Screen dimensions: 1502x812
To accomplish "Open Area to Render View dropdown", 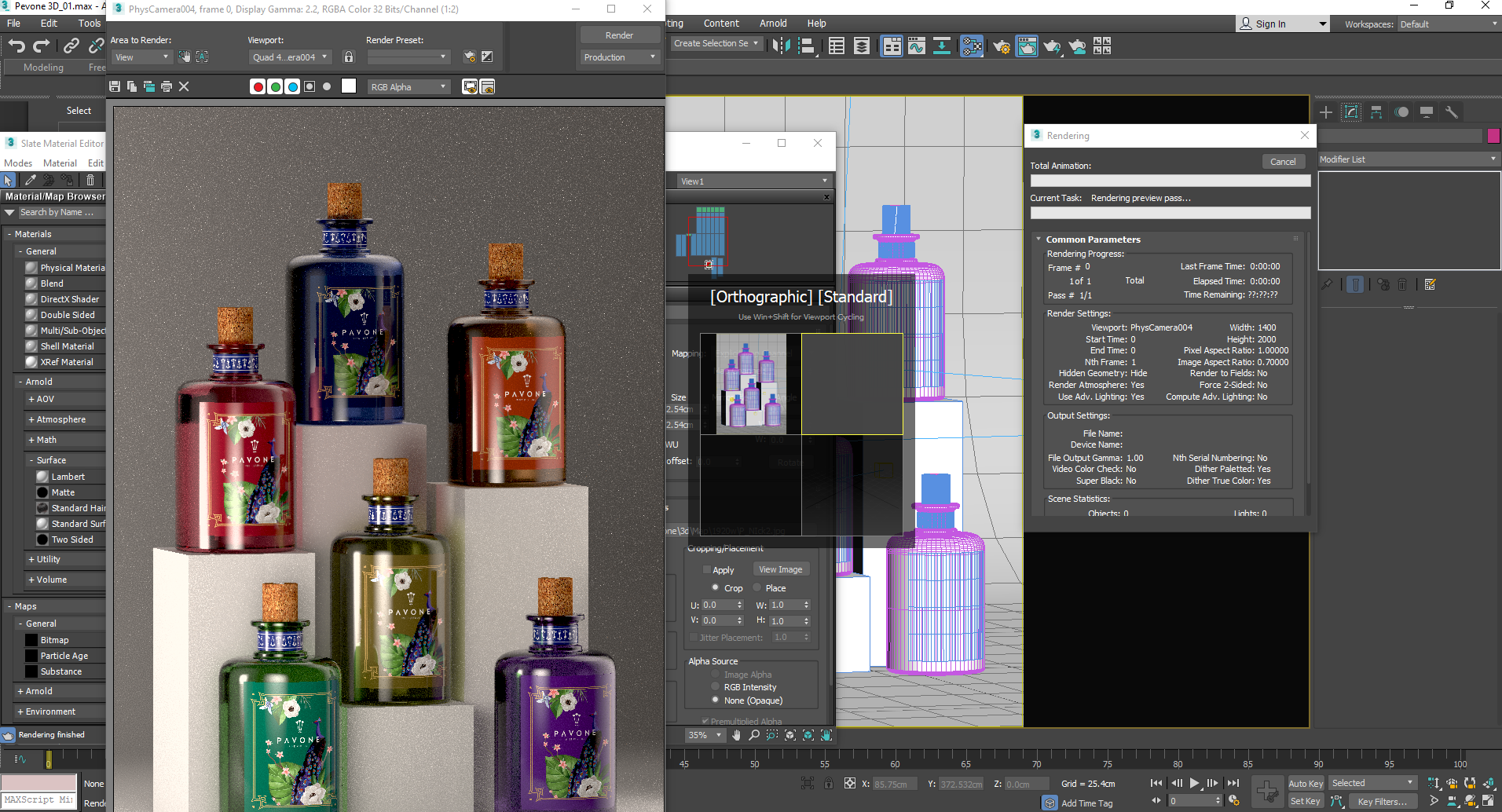I will pyautogui.click(x=142, y=57).
